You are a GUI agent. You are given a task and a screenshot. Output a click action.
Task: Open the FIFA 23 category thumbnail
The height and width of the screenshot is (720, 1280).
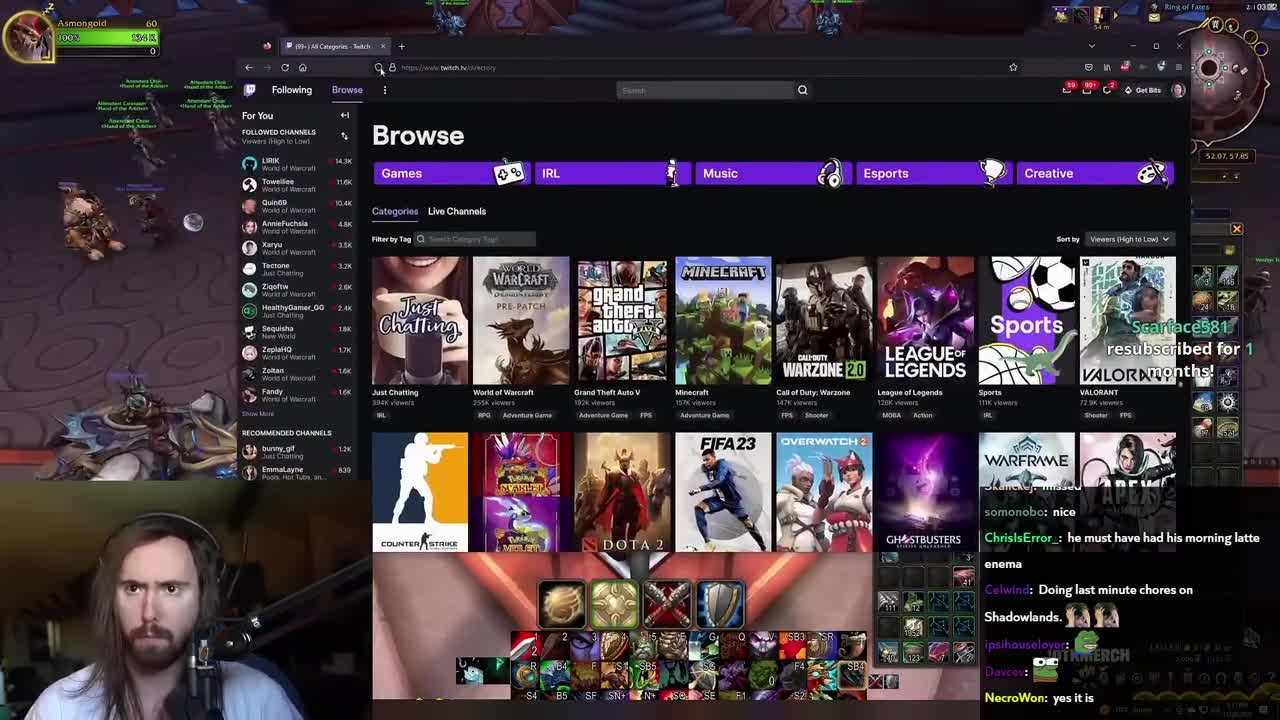click(723, 492)
